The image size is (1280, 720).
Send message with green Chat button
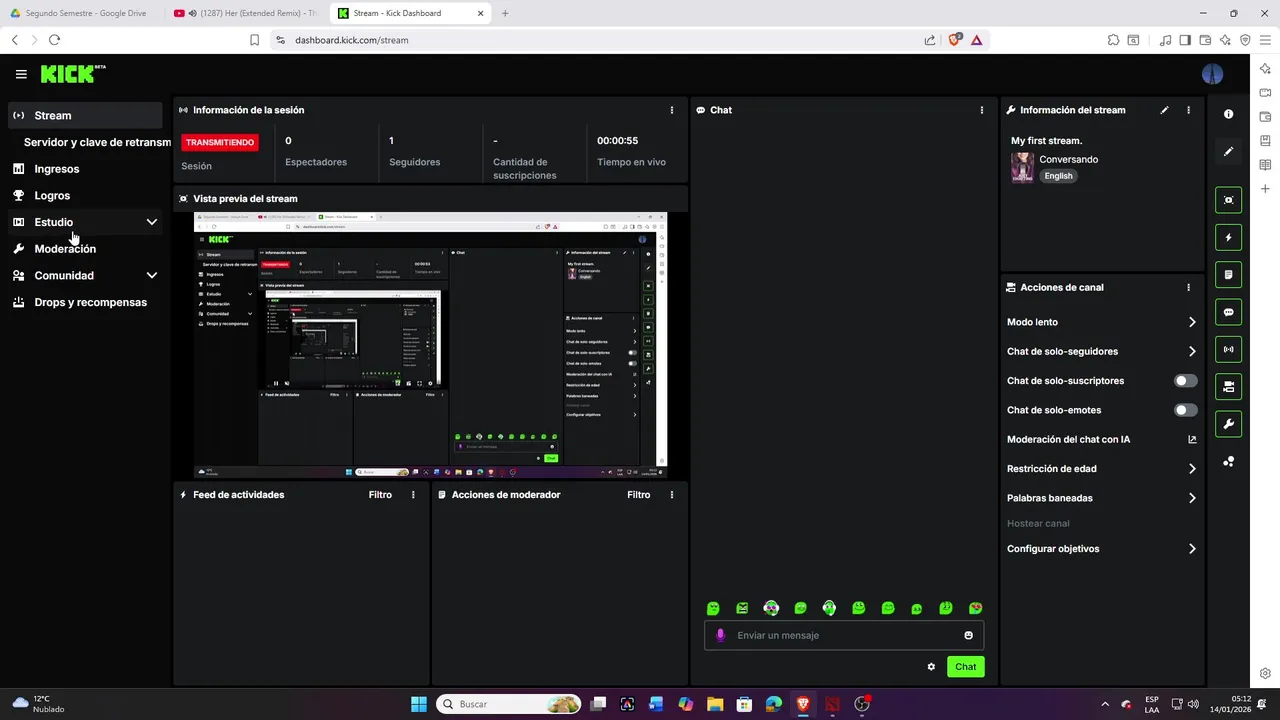click(965, 667)
